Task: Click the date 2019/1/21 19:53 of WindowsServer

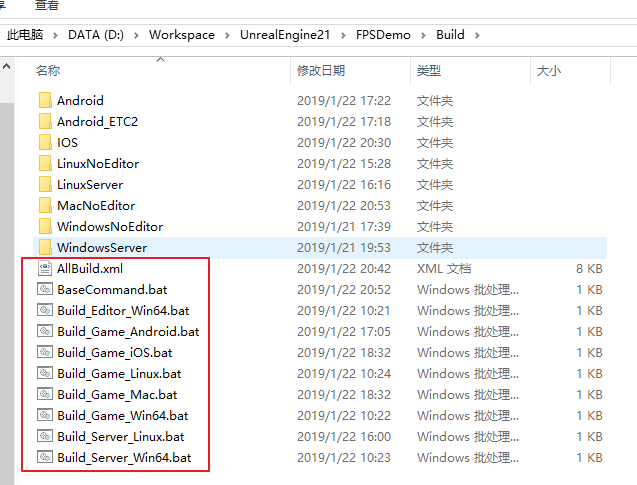Action: [x=344, y=247]
